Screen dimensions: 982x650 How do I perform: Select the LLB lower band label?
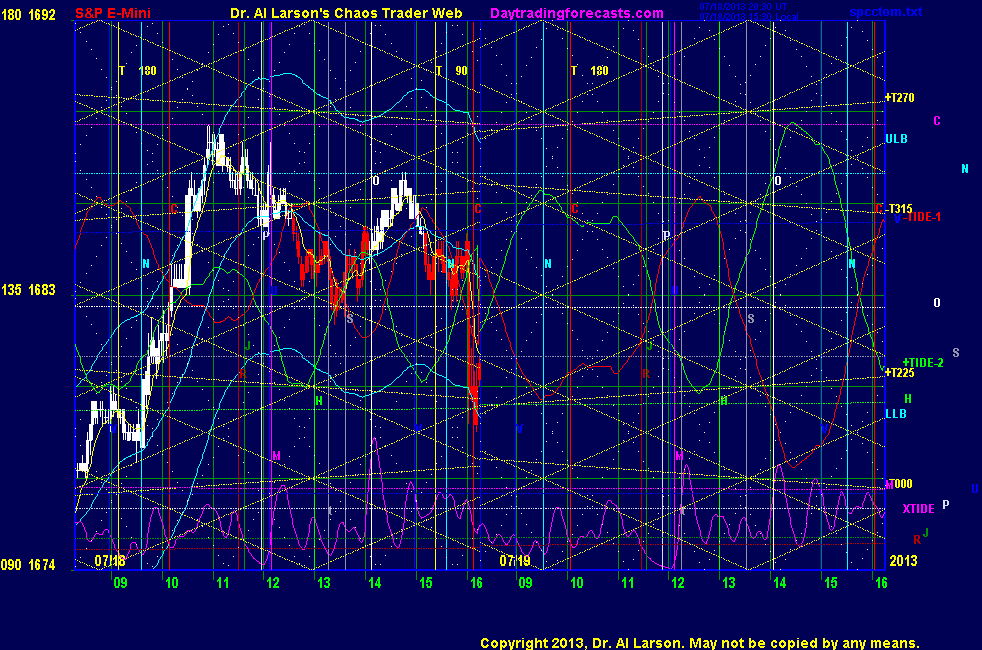click(896, 414)
